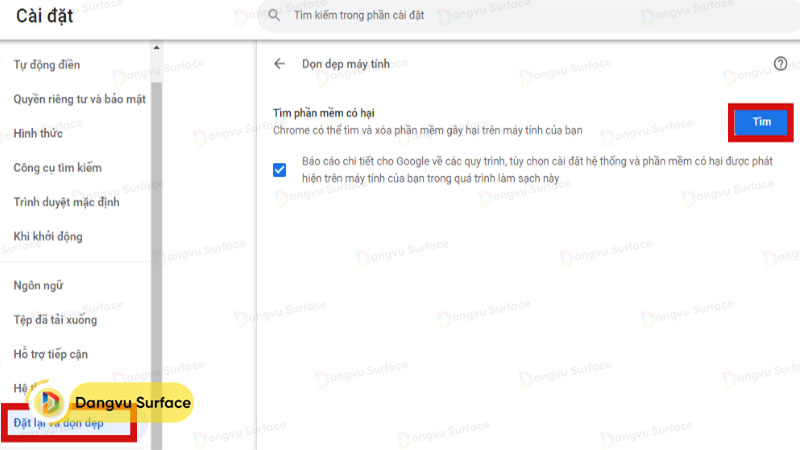Viewport: 800px width, 450px height.
Task: Select Hình thức in the sidebar
Action: coord(38,134)
